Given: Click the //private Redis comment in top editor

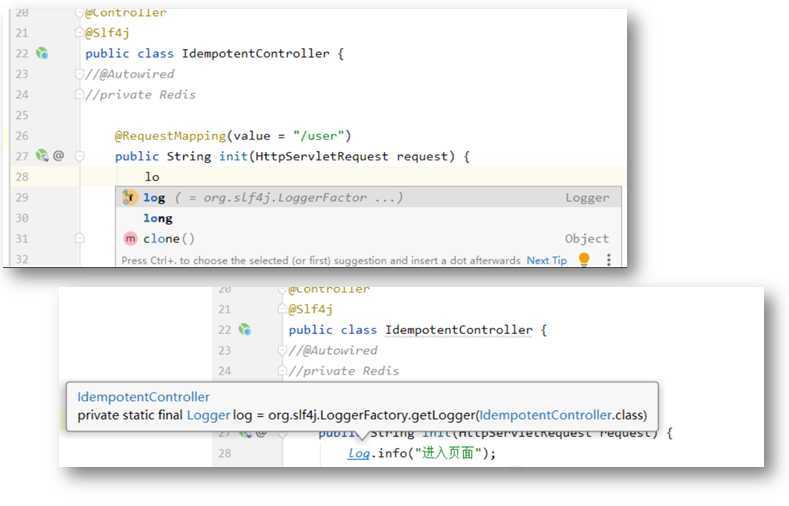Looking at the screenshot, I should point(140,95).
